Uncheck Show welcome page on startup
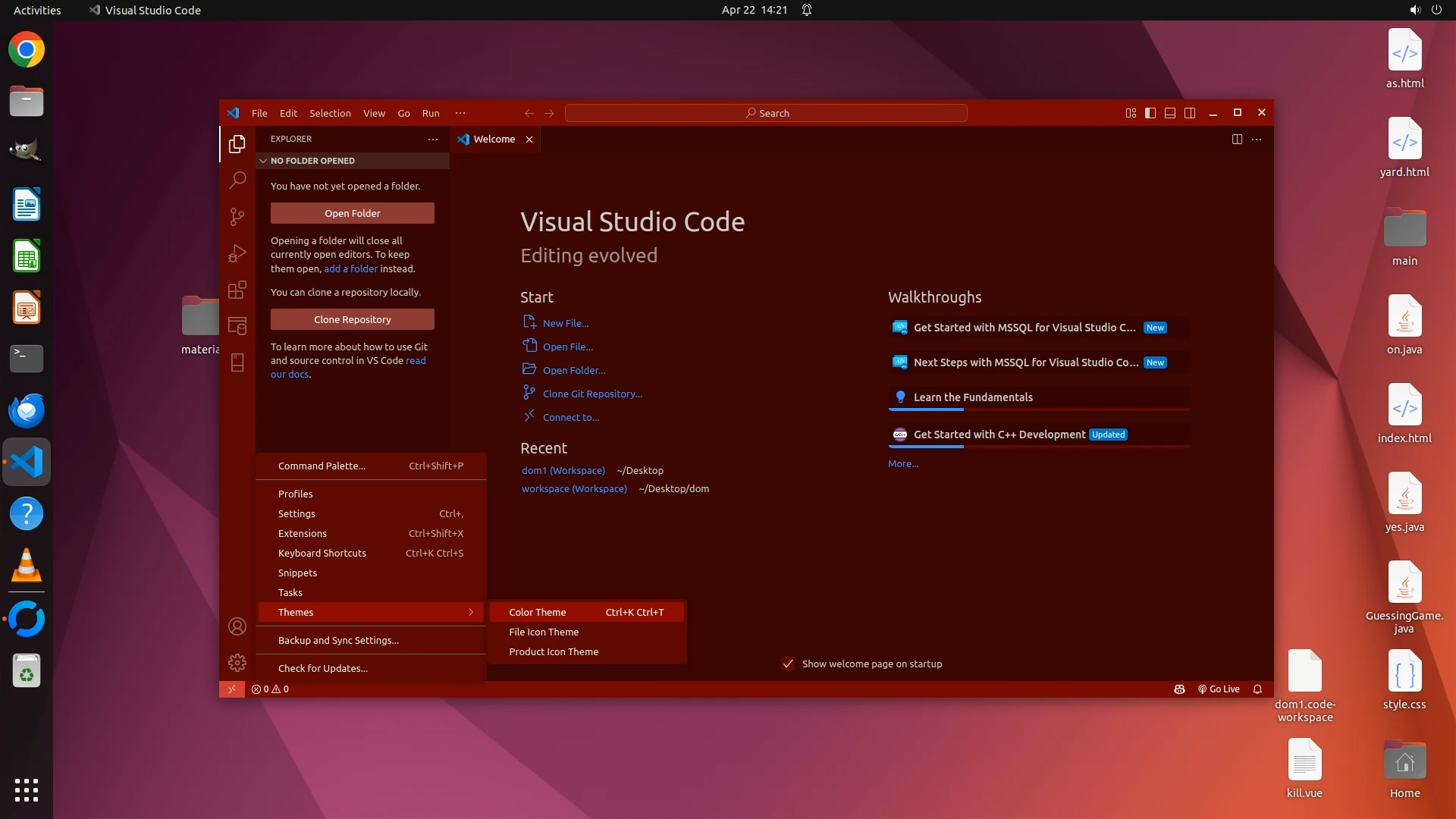This screenshot has width=1456, height=819. 788,664
